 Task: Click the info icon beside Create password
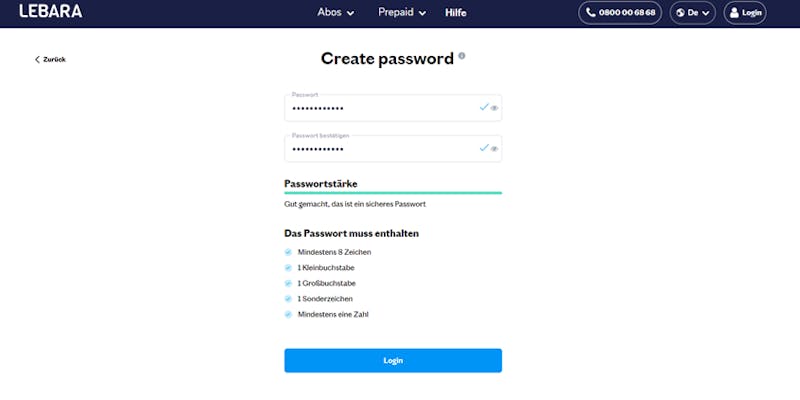[x=462, y=56]
